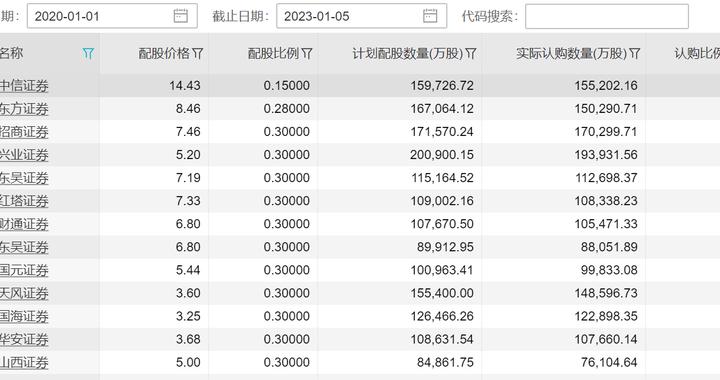Sort by 配股比例 column header
Image resolution: width=720 pixels, height=380 pixels.
click(x=274, y=54)
